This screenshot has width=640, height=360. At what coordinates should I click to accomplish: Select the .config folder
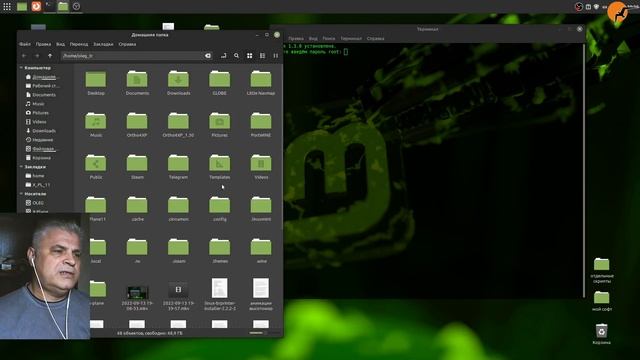click(x=220, y=205)
